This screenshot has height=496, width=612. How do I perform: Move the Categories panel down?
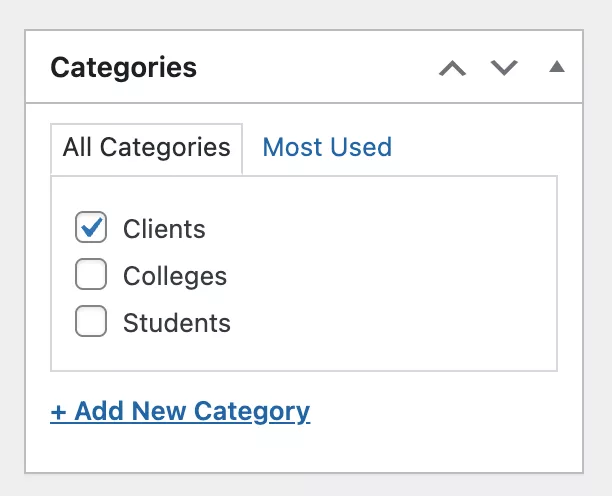tap(504, 68)
